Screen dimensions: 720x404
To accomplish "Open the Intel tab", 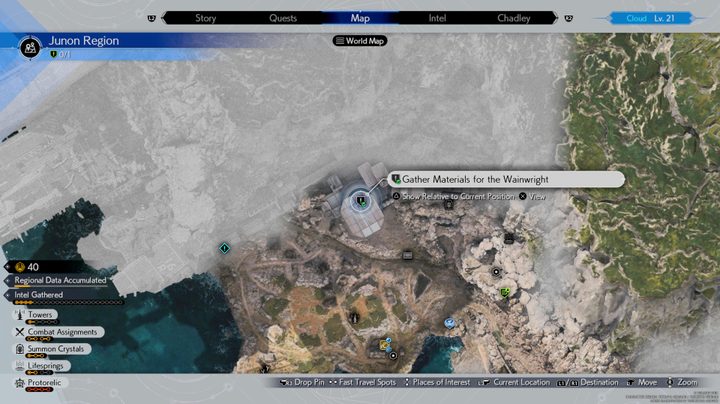I will pyautogui.click(x=437, y=18).
